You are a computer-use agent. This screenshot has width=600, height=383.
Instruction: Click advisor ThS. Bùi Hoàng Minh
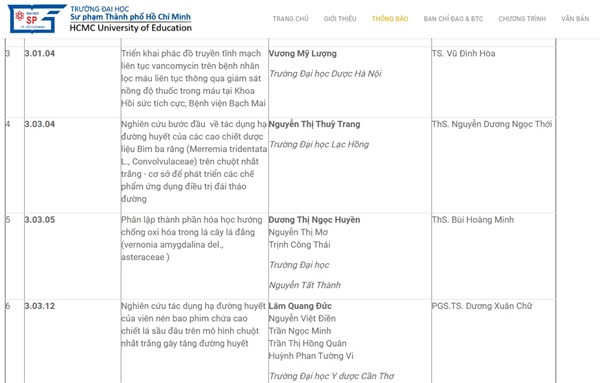tap(473, 220)
